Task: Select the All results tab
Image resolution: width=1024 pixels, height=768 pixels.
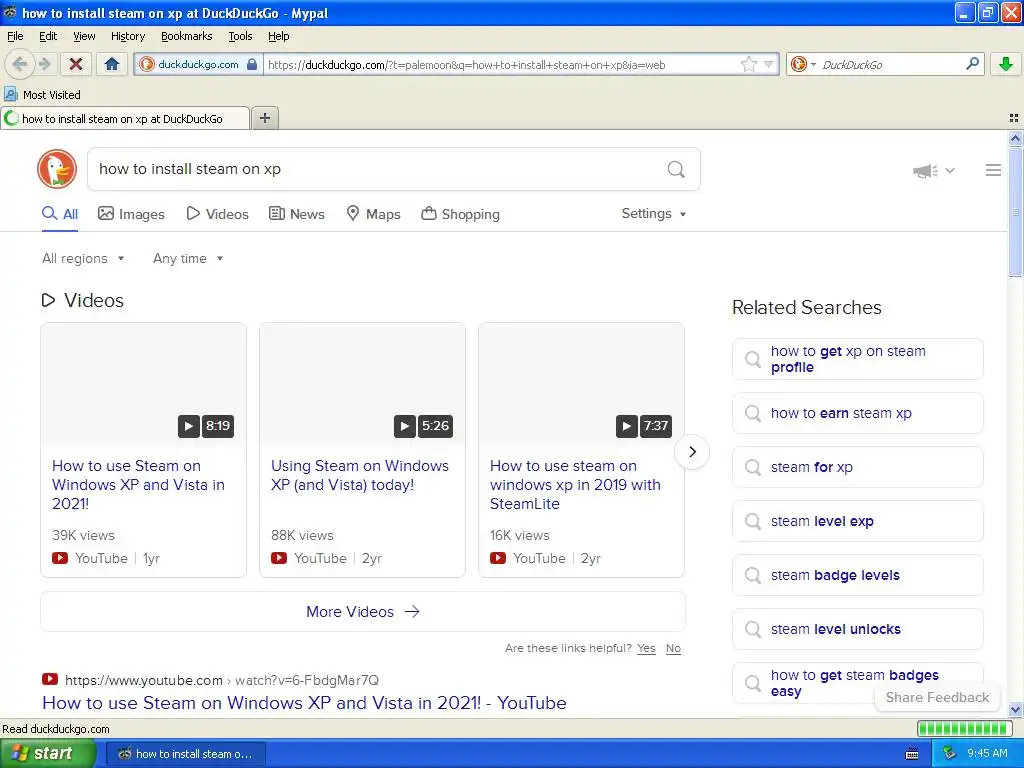Action: 59,214
